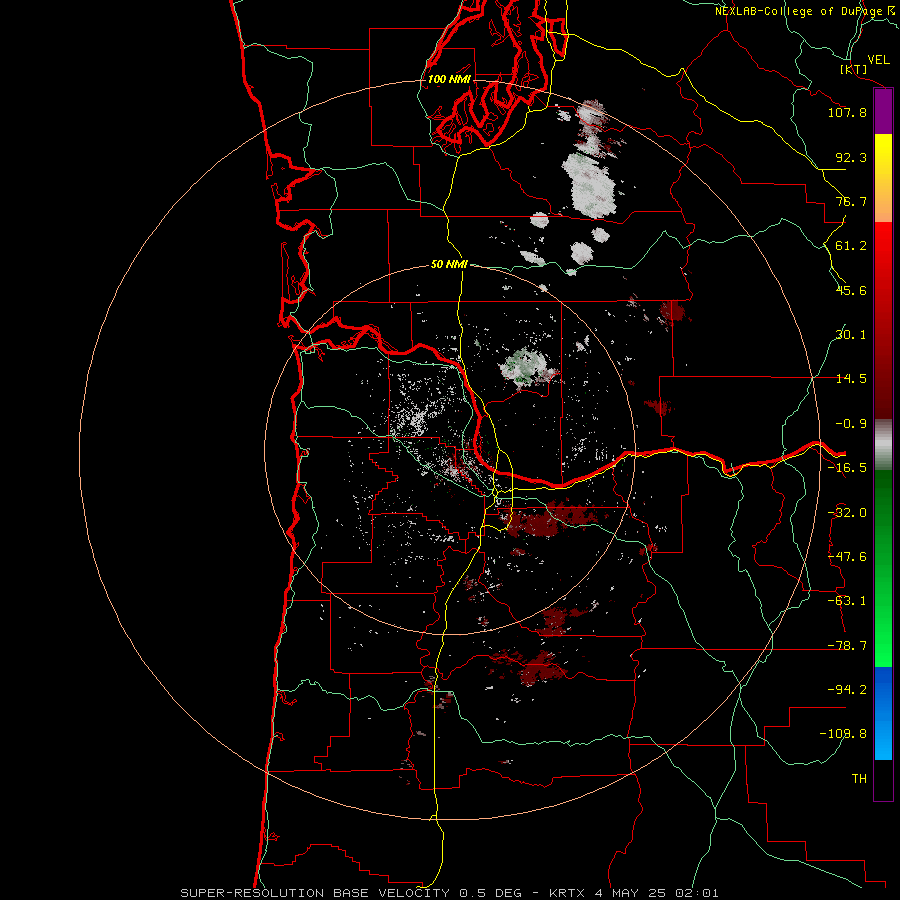Select the -16.5 velocity scale value
Screen dimensions: 900x900
(847, 468)
